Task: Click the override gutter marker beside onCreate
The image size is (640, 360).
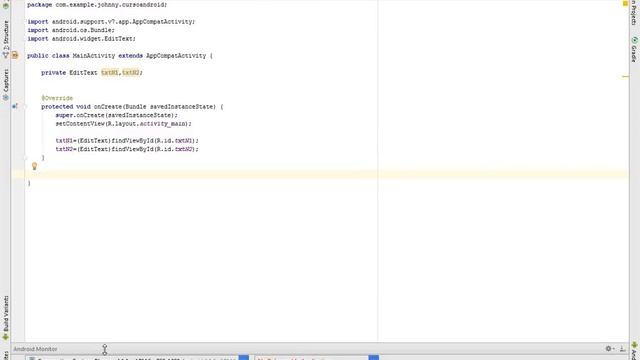Action: pos(15,107)
